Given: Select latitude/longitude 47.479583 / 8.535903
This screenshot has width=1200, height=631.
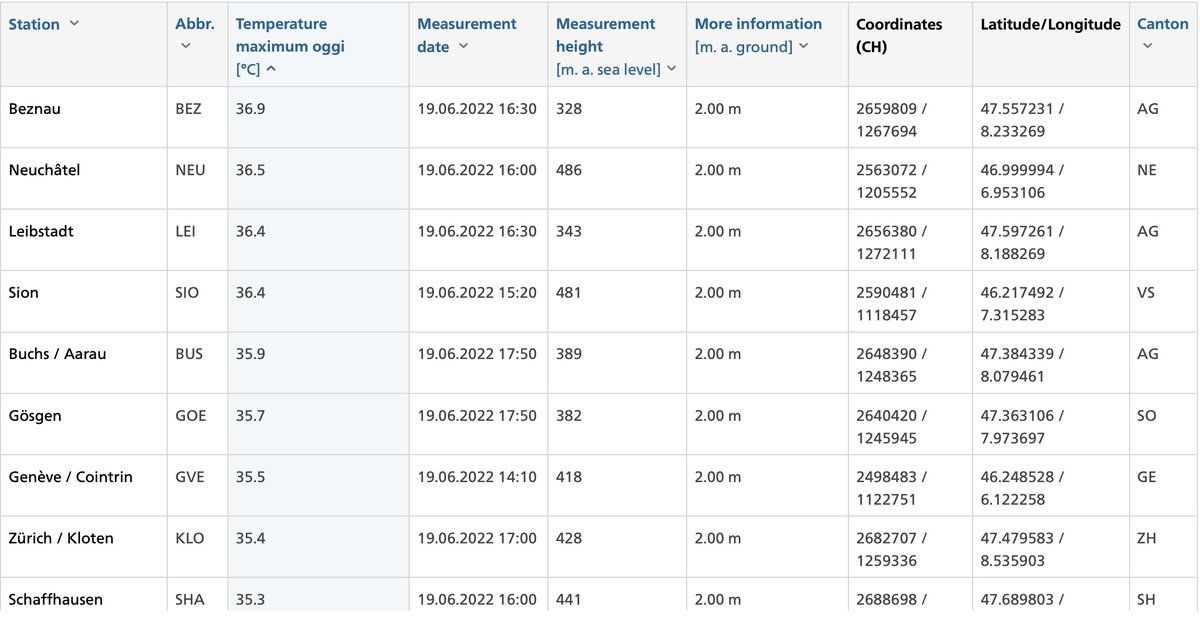Looking at the screenshot, I should [x=1022, y=548].
